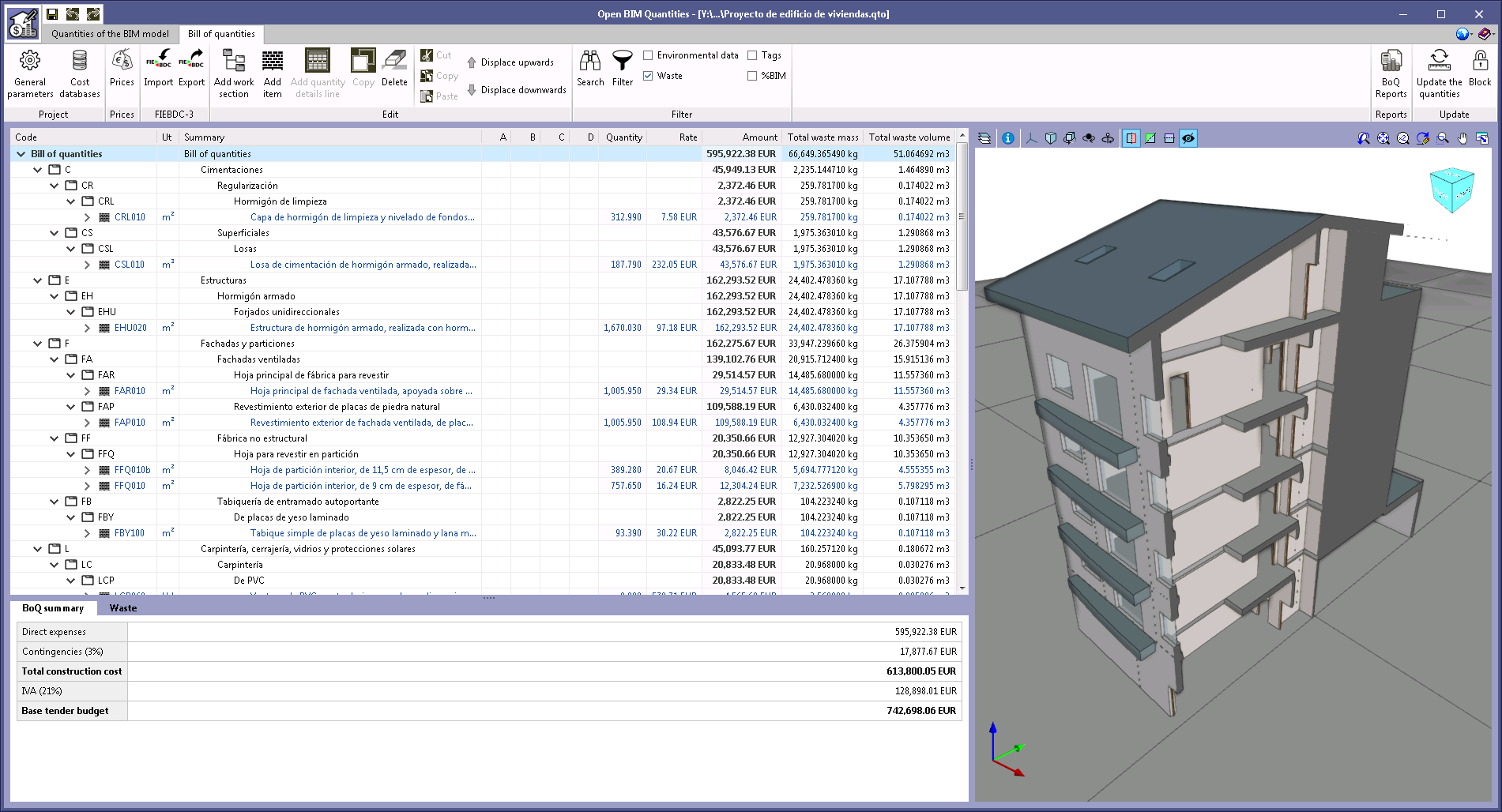Open item code CSL010 link
Image resolution: width=1502 pixels, height=812 pixels.
pos(130,265)
